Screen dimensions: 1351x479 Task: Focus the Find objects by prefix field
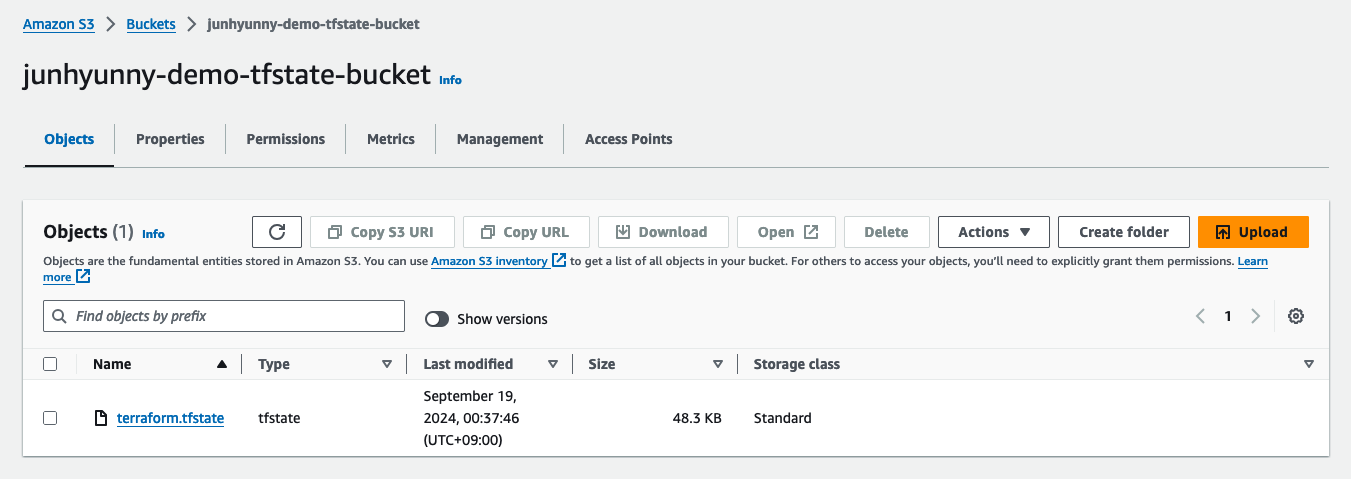[x=235, y=316]
